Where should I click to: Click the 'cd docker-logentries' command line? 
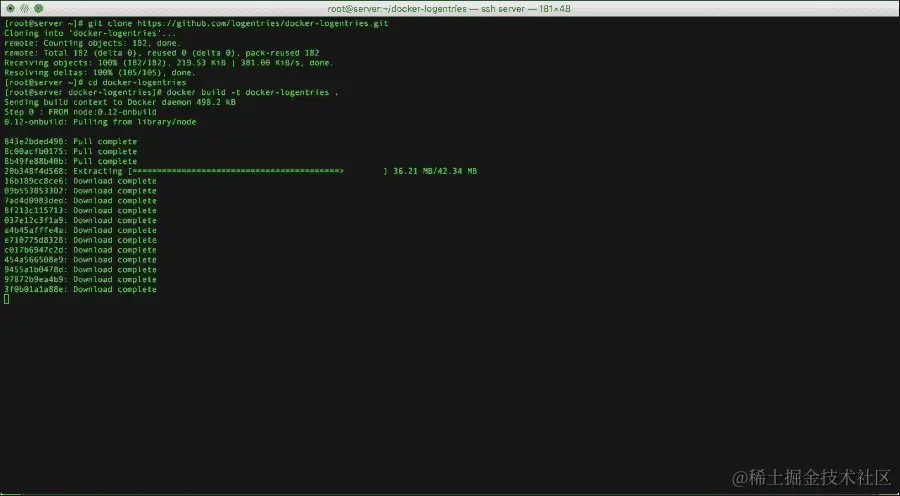(x=95, y=82)
